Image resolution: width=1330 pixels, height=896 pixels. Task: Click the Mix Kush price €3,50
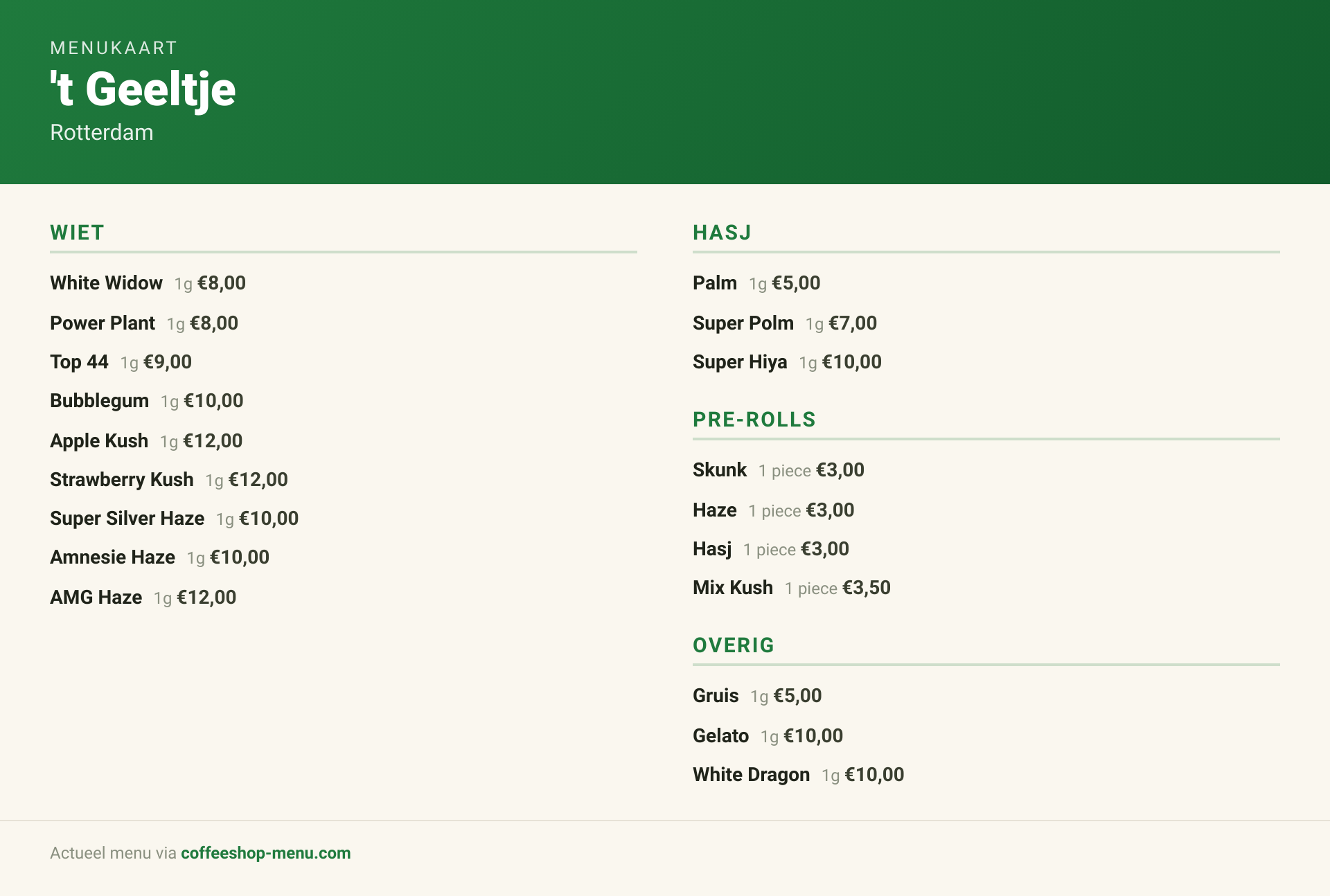tap(867, 588)
